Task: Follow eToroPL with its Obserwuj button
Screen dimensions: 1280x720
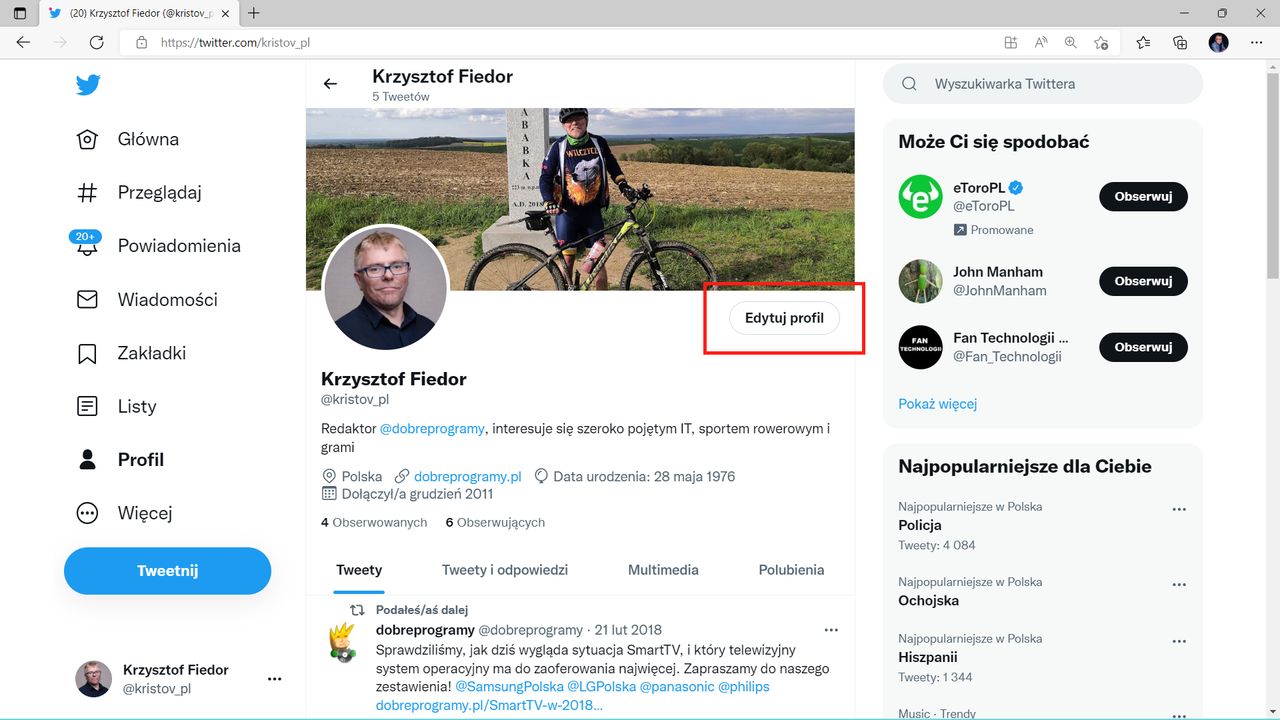Action: pyautogui.click(x=1143, y=196)
